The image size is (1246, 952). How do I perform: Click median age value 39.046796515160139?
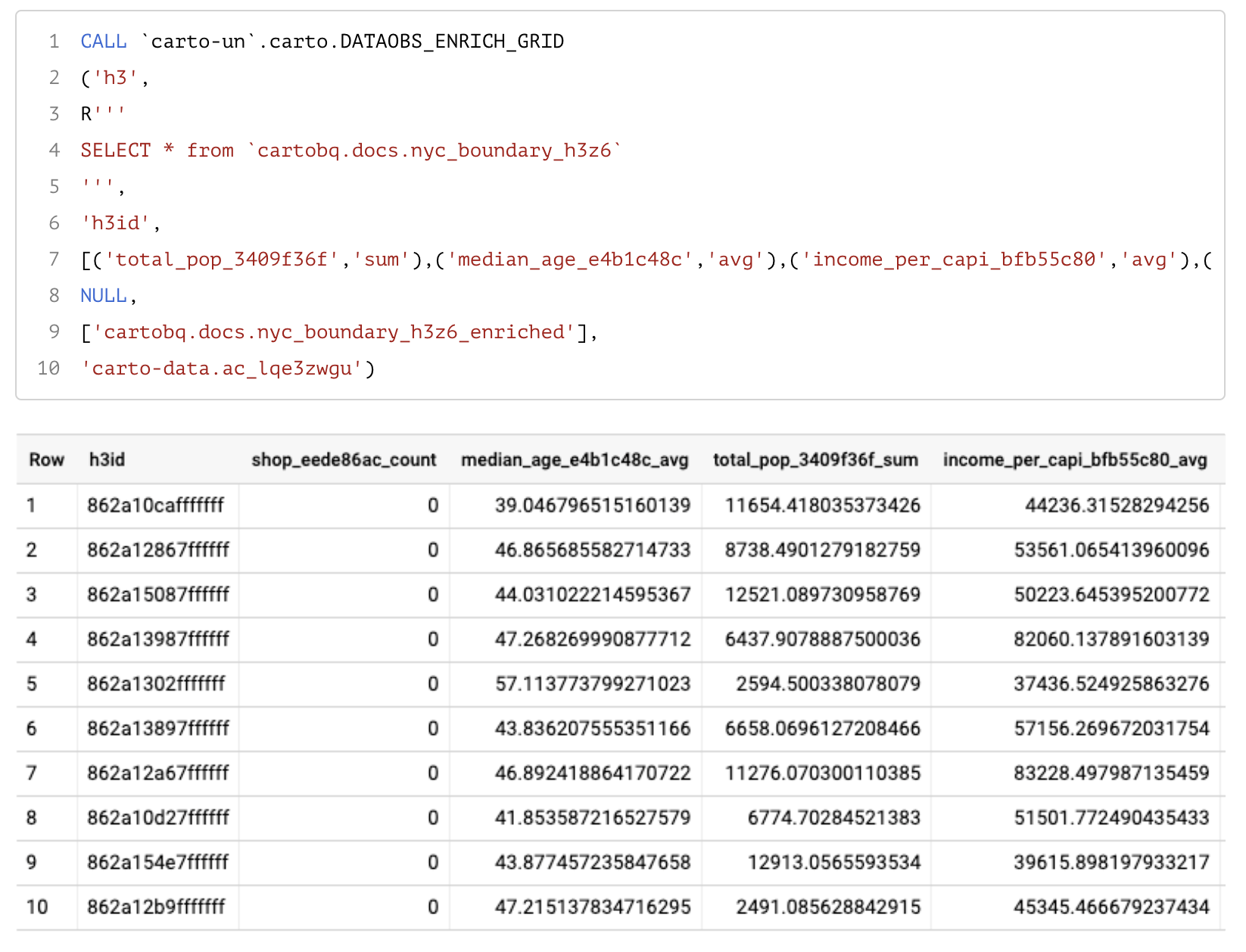pyautogui.click(x=593, y=505)
